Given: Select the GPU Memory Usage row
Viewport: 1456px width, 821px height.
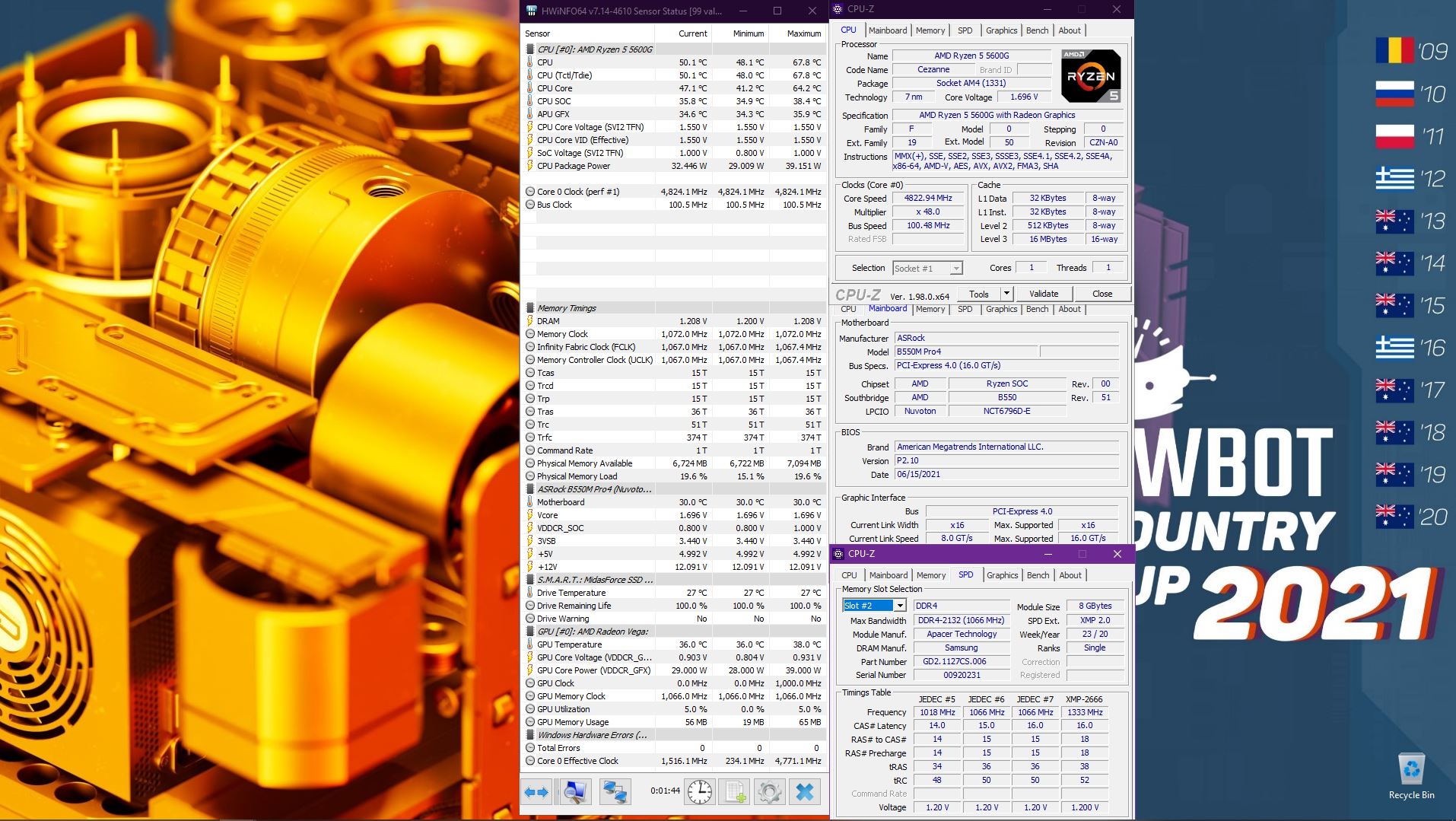Looking at the screenshot, I should (674, 722).
